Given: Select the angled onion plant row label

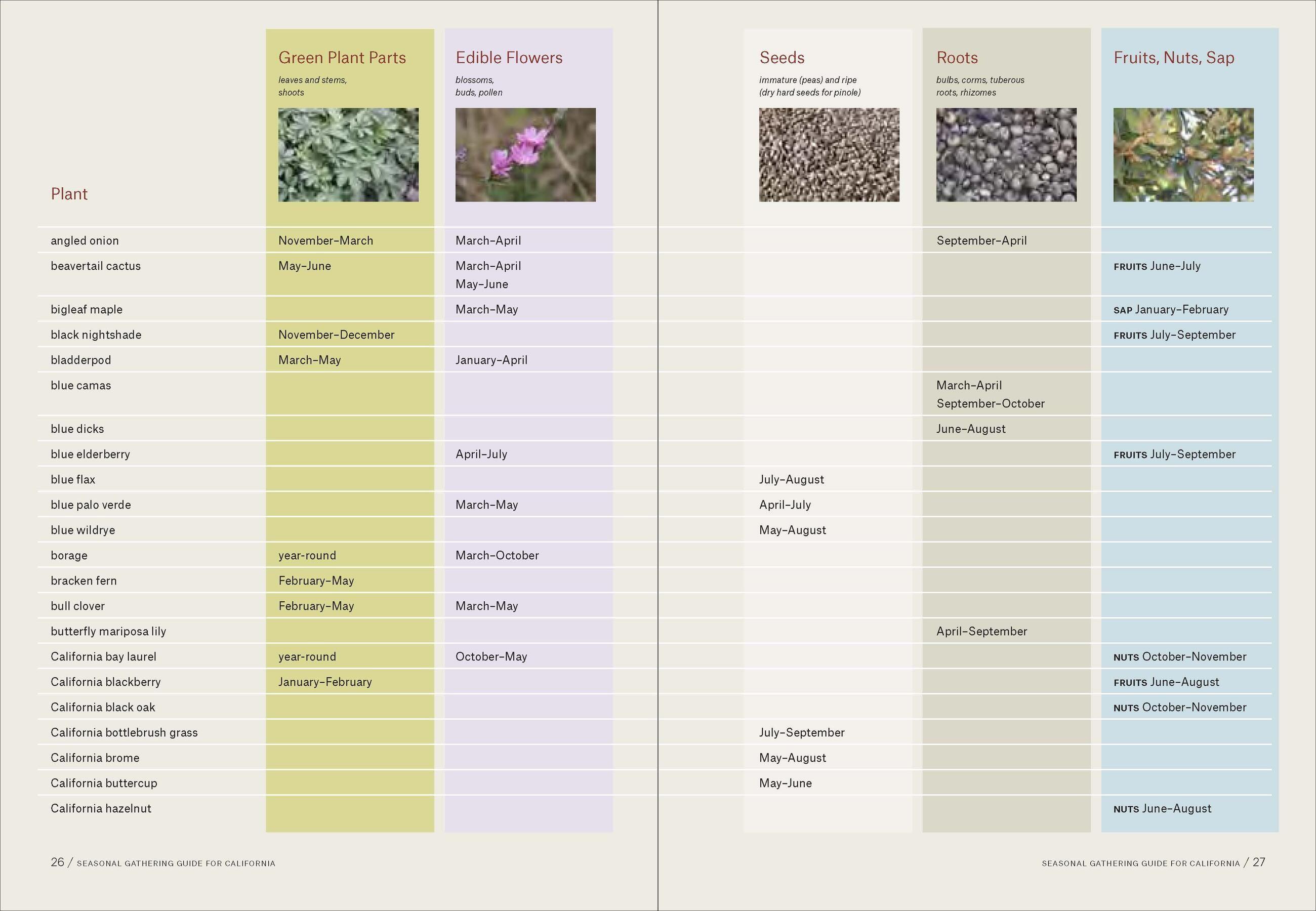Looking at the screenshot, I should (x=85, y=241).
